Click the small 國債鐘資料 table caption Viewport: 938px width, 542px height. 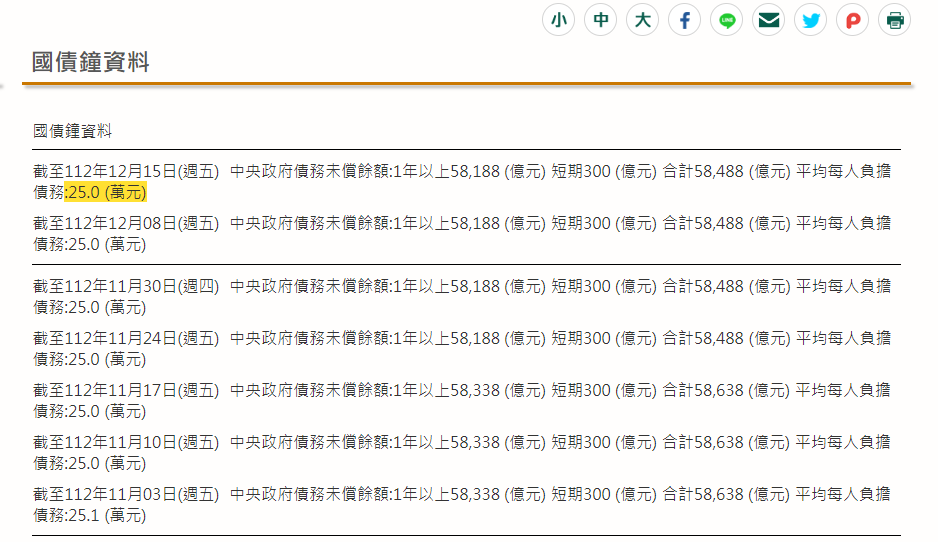coord(73,131)
